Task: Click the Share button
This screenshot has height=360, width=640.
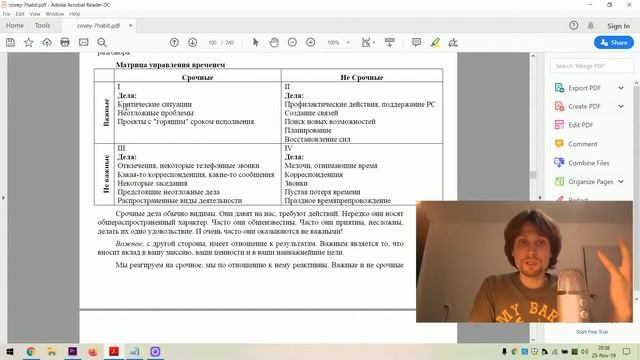Action: coord(614,42)
